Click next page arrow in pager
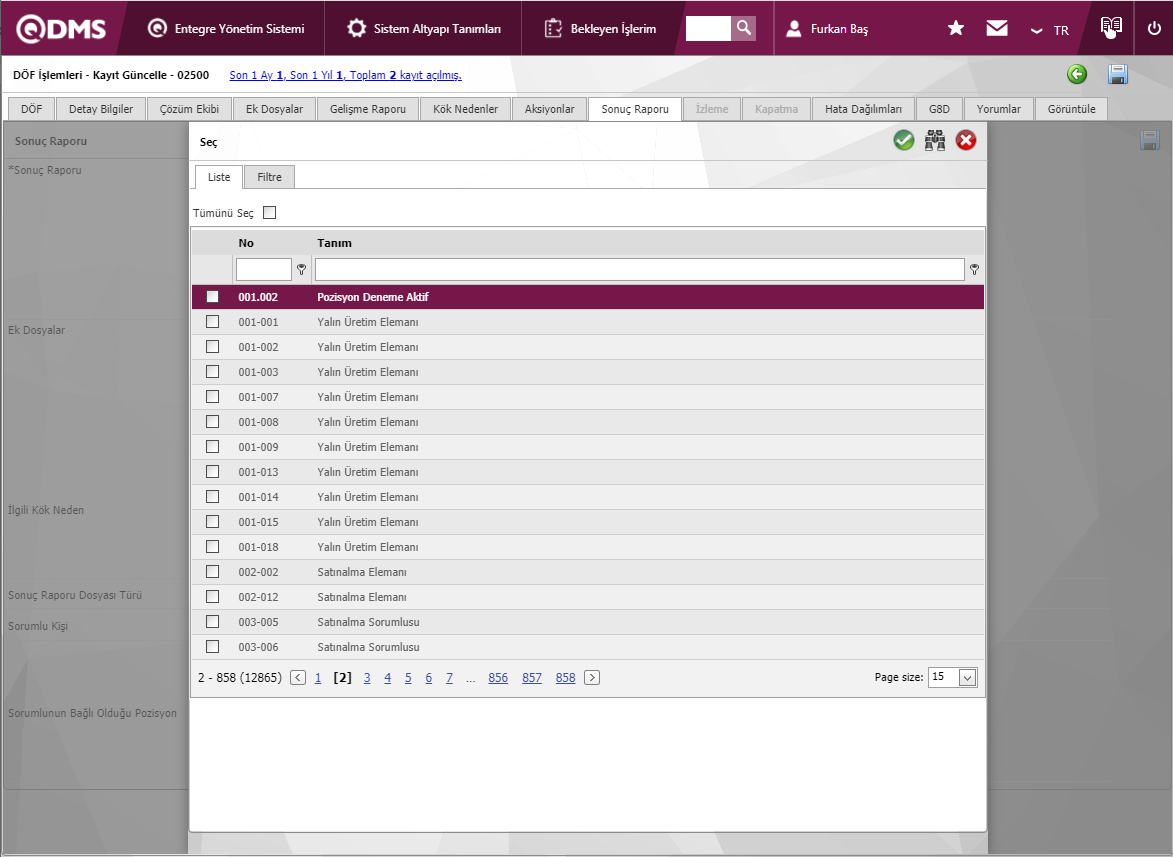 coord(592,678)
